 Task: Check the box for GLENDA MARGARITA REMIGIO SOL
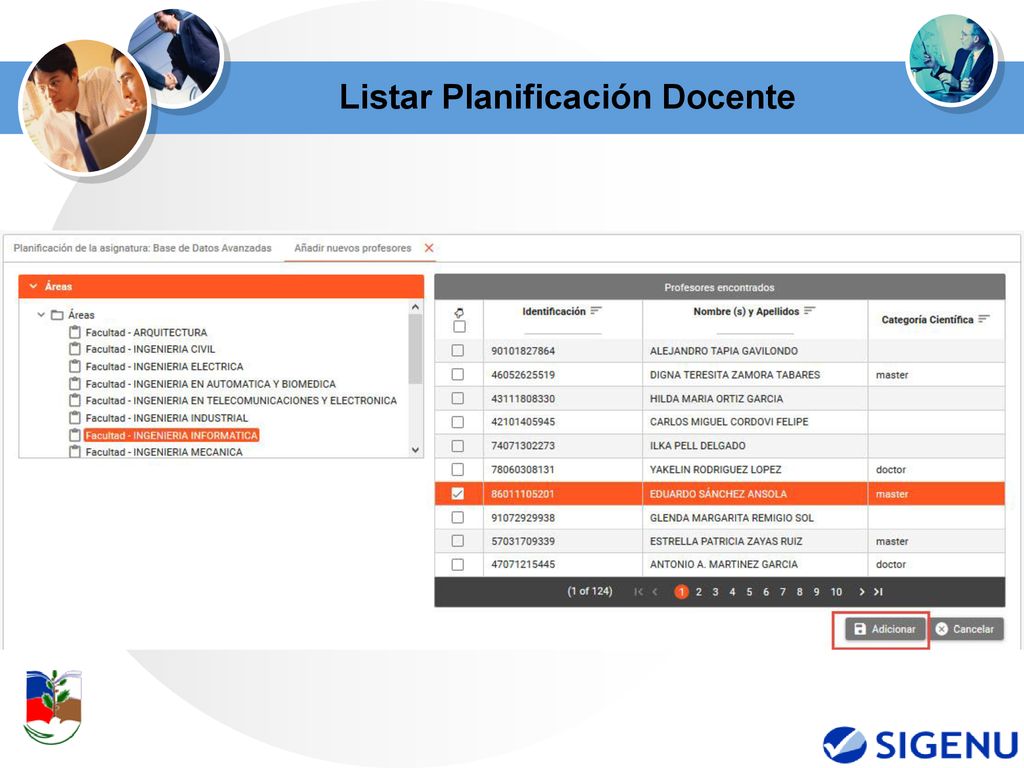click(x=458, y=517)
